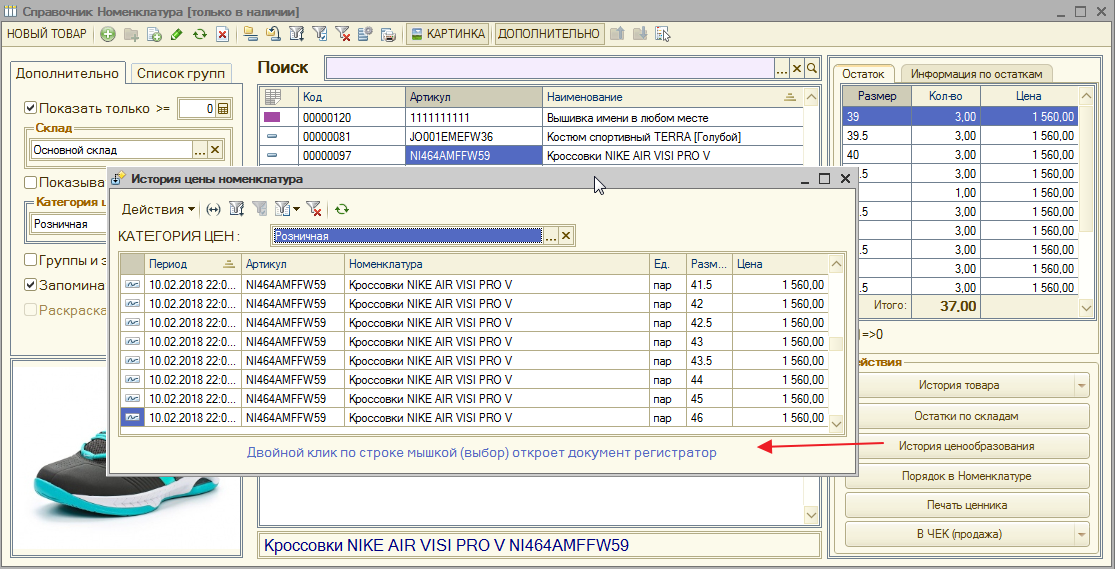
Task: Open the Поиск field ellipsis selection button
Action: point(781,68)
